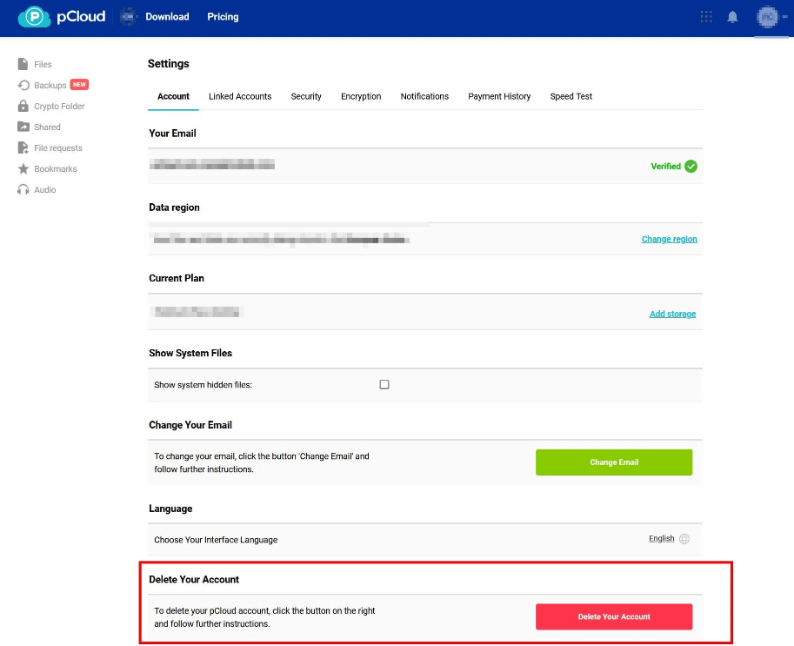
Task: Click the Files page icon in sidebar
Action: click(x=23, y=64)
